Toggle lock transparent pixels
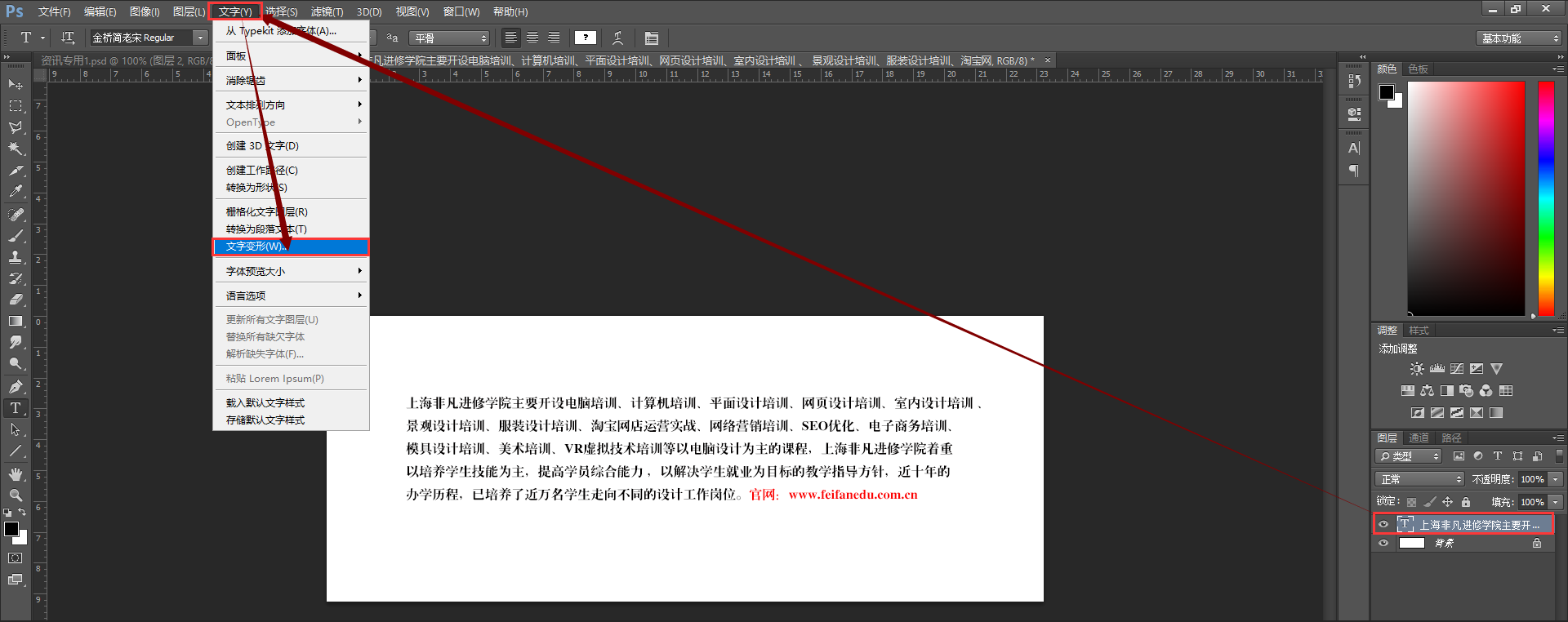 pyautogui.click(x=1411, y=502)
